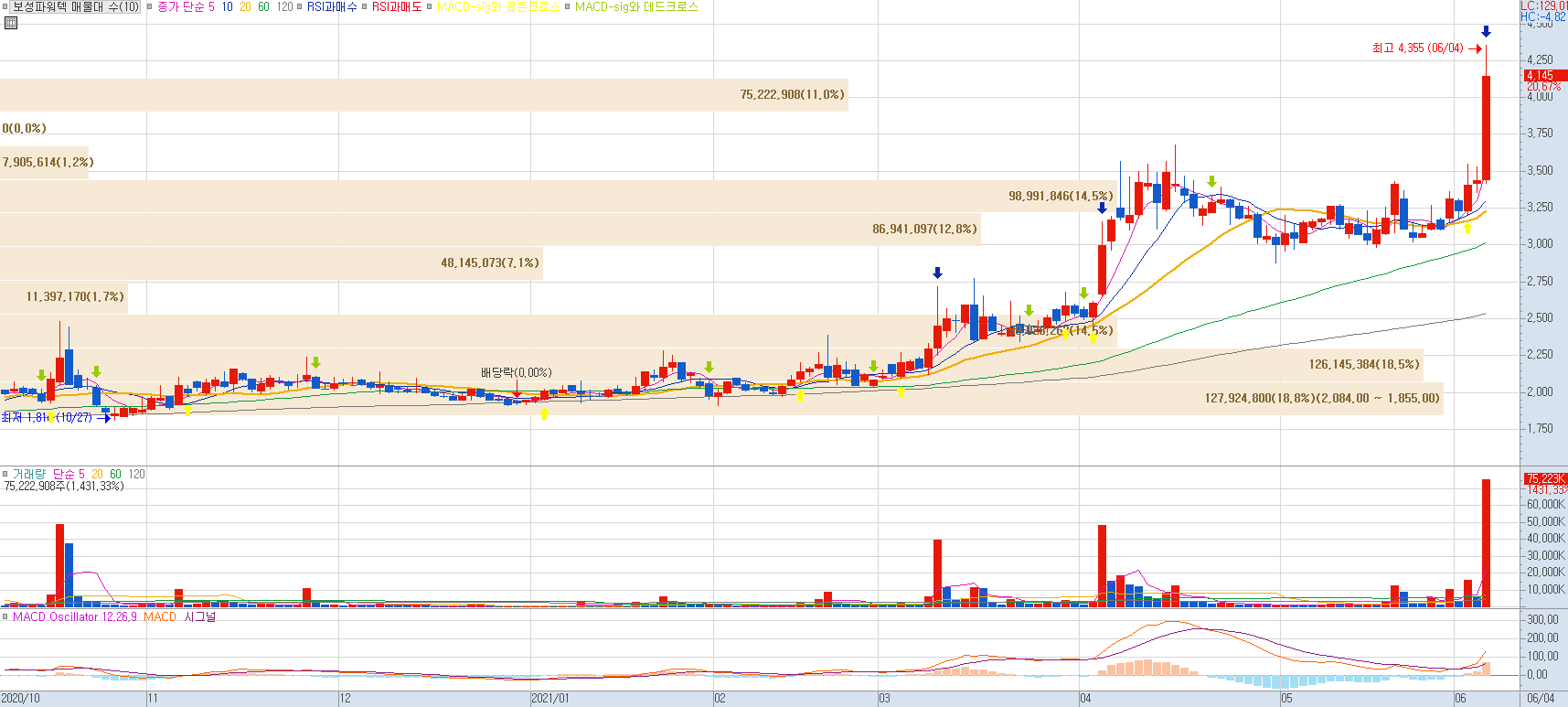Click the yellow arrow below early-June candles
The image size is (1568, 707).
pos(1467,228)
